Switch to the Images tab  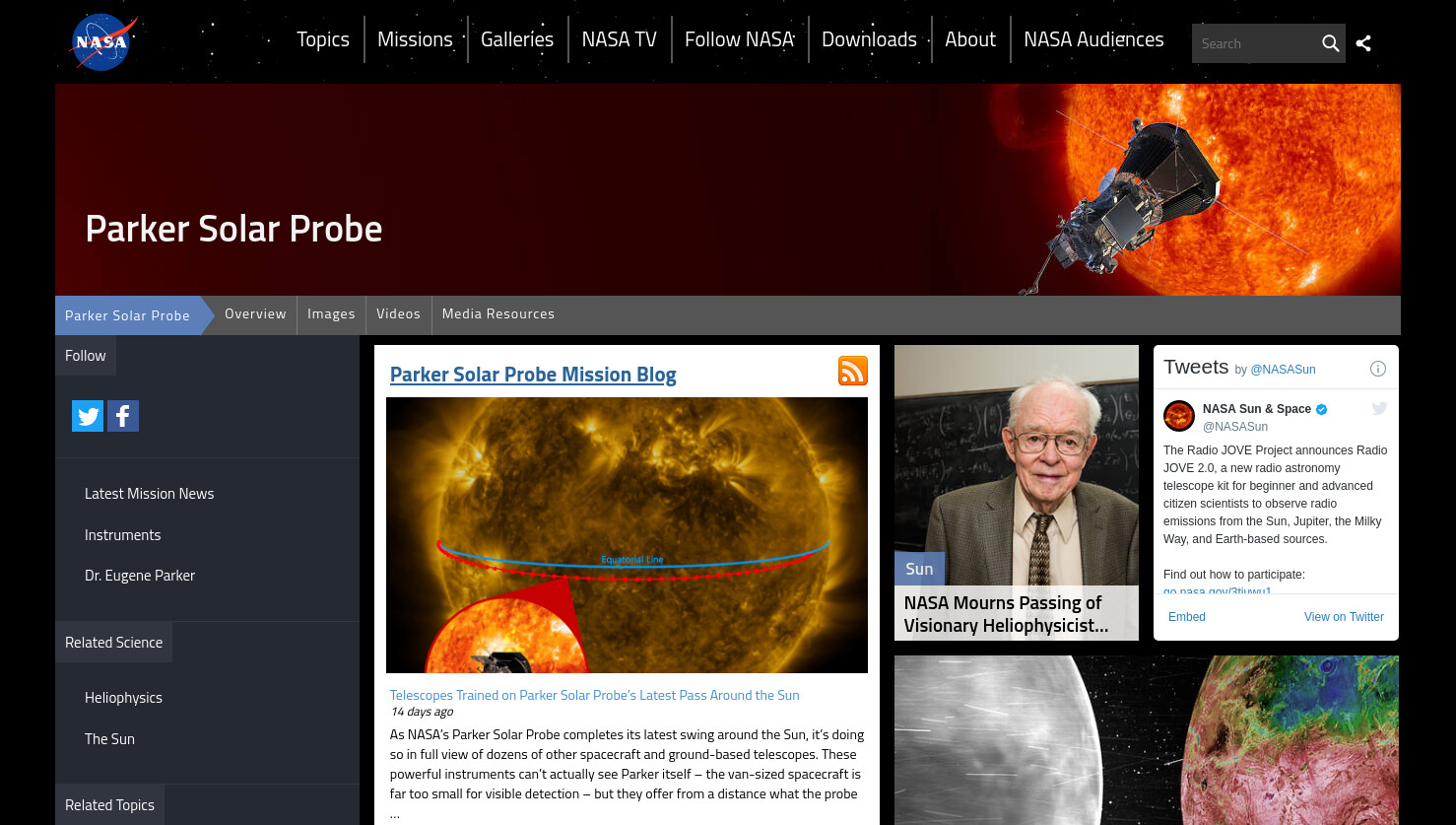tap(331, 314)
